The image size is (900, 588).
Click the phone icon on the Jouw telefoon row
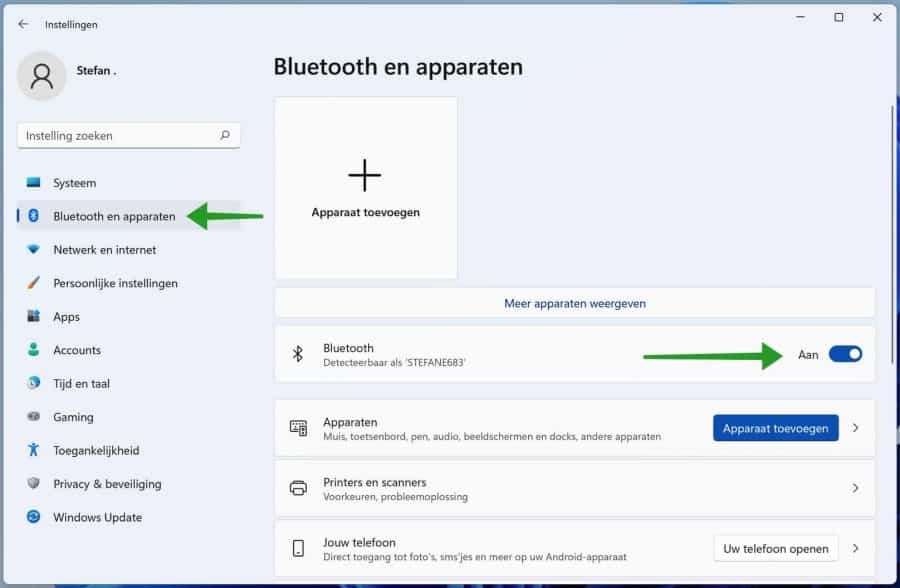click(x=297, y=548)
